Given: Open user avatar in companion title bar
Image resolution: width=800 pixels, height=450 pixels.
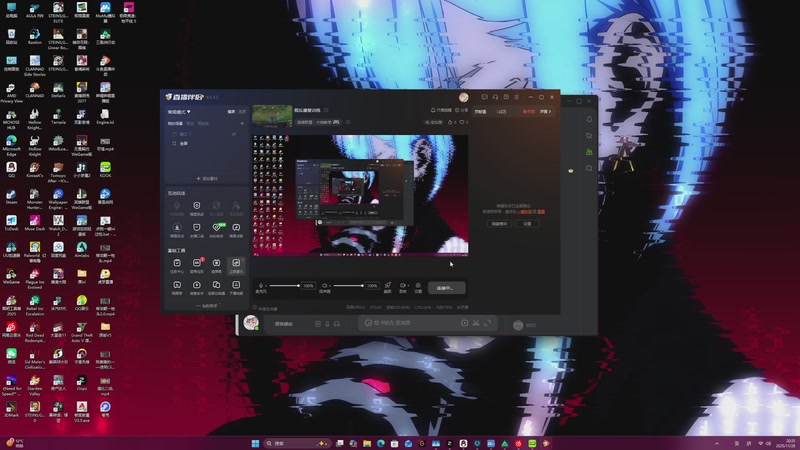Looking at the screenshot, I should [463, 97].
